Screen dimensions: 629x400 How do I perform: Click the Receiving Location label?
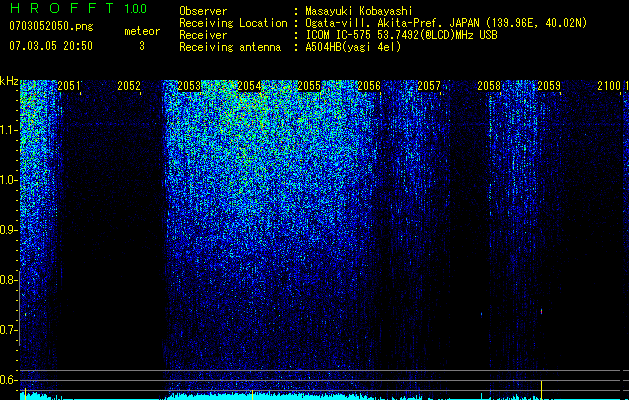click(x=233, y=23)
